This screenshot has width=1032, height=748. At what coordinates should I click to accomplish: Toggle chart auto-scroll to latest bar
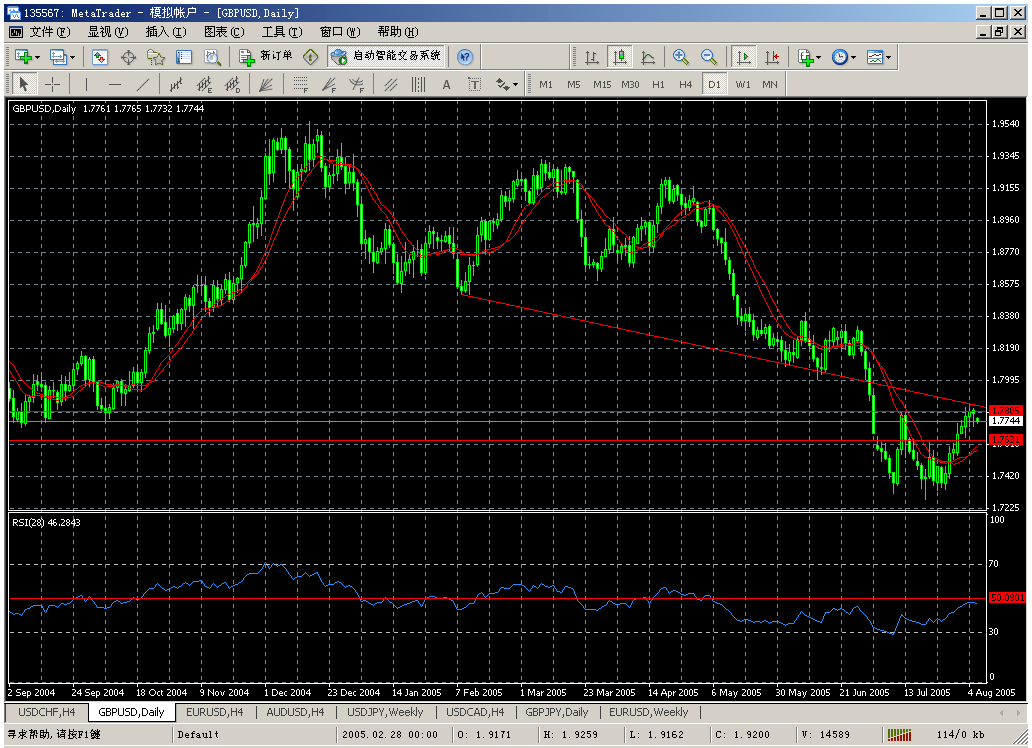[x=743, y=57]
